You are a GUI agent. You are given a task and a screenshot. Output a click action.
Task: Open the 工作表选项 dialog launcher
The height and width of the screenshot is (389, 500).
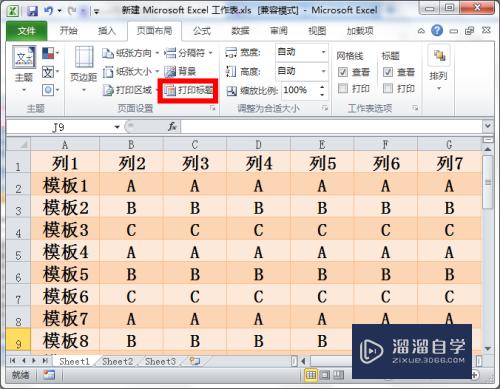(x=415, y=108)
